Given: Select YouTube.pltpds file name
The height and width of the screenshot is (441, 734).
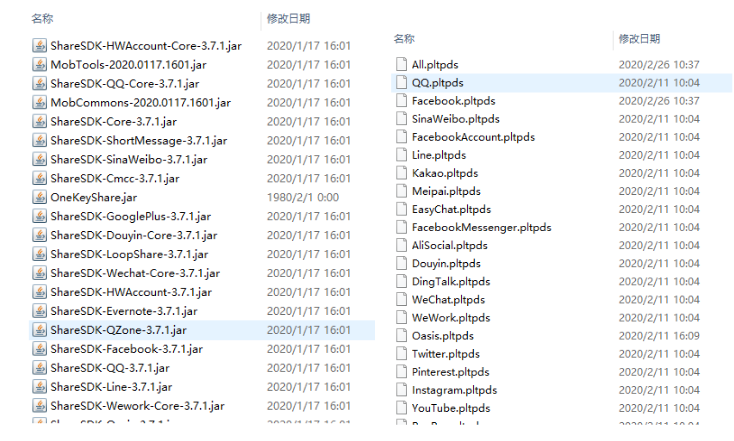Looking at the screenshot, I should tap(451, 408).
